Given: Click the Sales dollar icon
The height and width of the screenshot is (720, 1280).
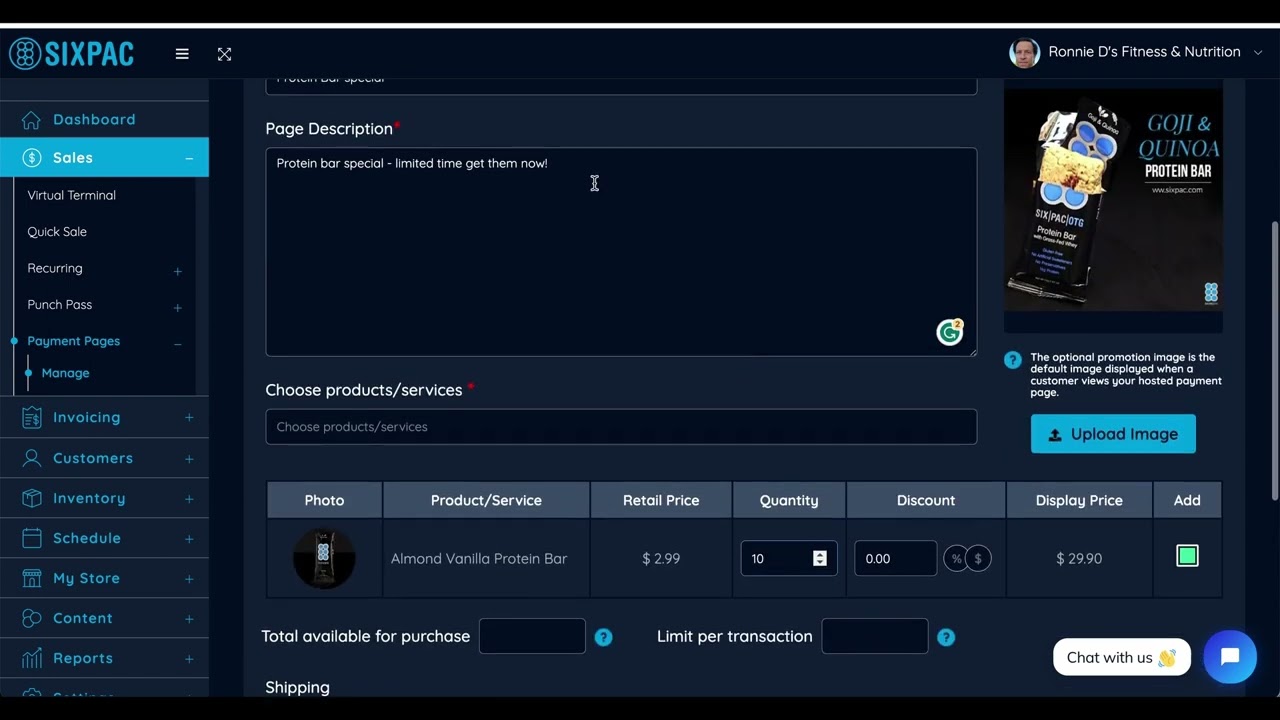Looking at the screenshot, I should click(32, 158).
